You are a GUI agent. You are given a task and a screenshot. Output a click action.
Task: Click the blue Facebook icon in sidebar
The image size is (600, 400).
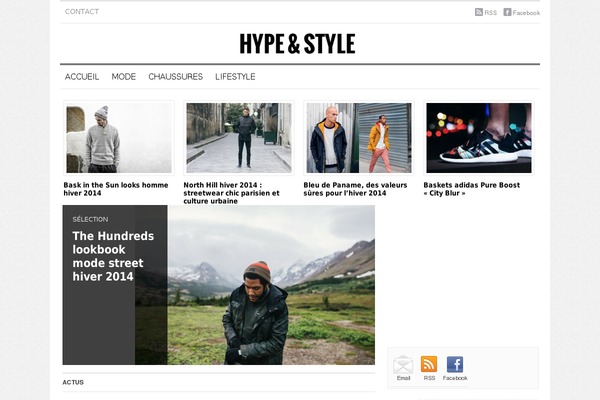click(455, 364)
